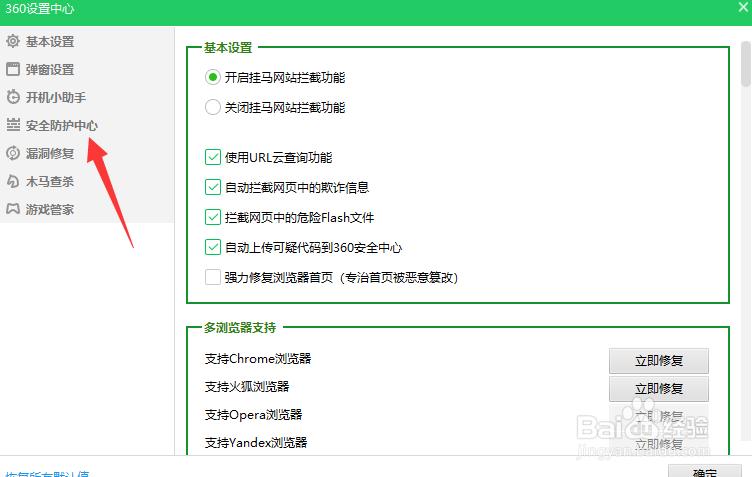Click the gamepad icon beside 游戏管家
This screenshot has height=477, width=752.
13,209
